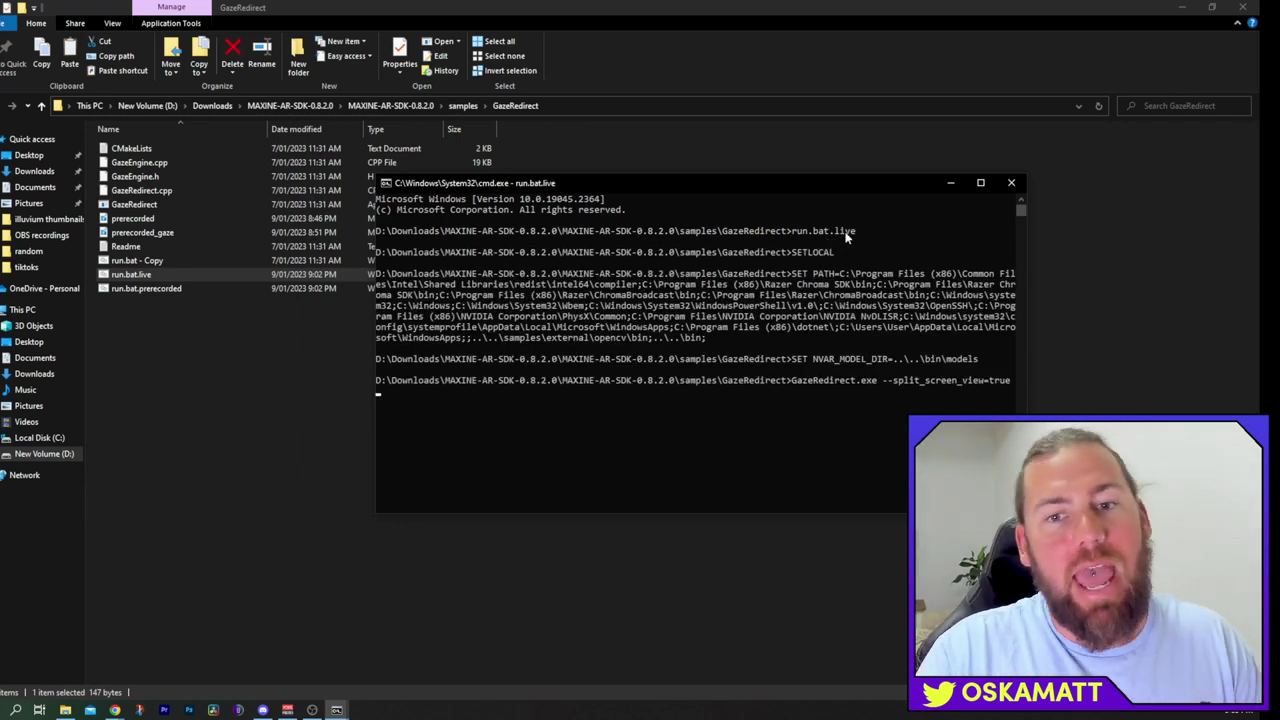Open OBS recordings in Quick access
Viewport: 1280px width, 720px height.
point(41,235)
